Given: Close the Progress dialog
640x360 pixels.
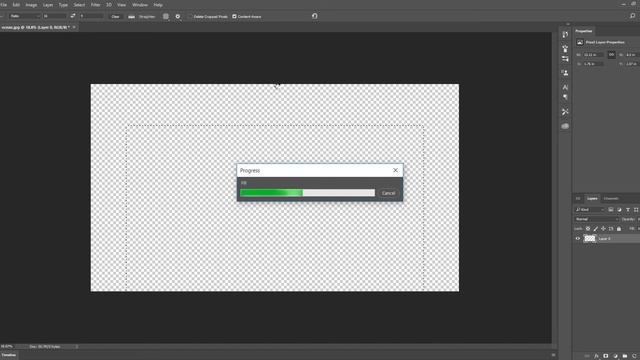Looking at the screenshot, I should [395, 170].
